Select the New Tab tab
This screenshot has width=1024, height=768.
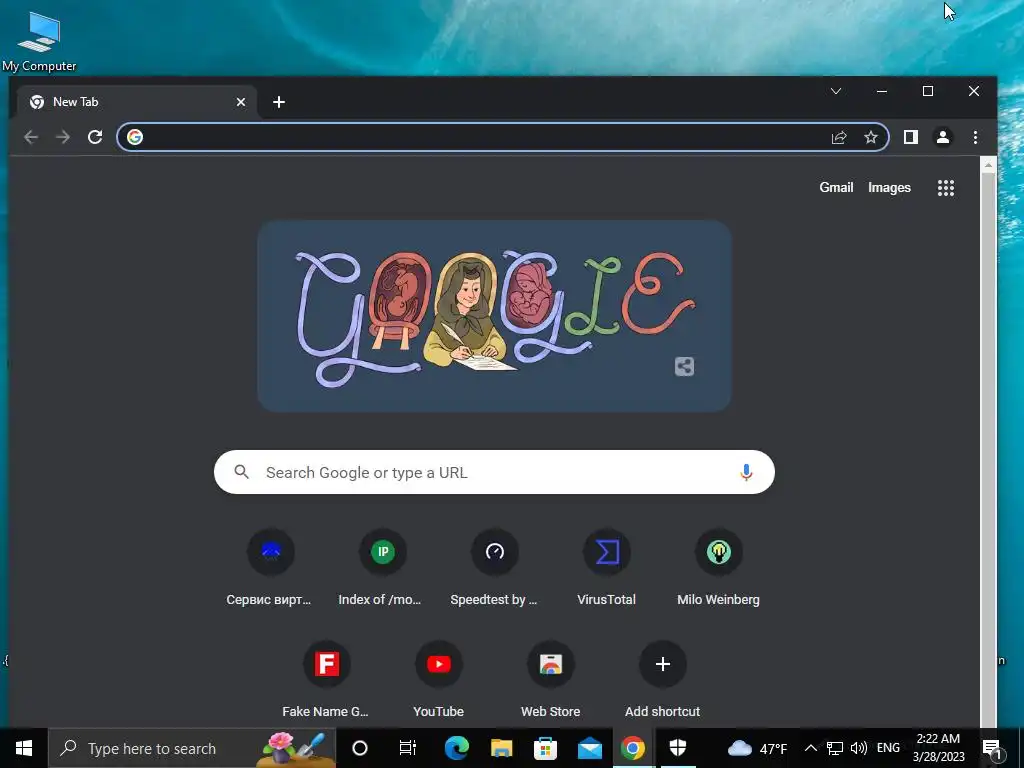[136, 102]
